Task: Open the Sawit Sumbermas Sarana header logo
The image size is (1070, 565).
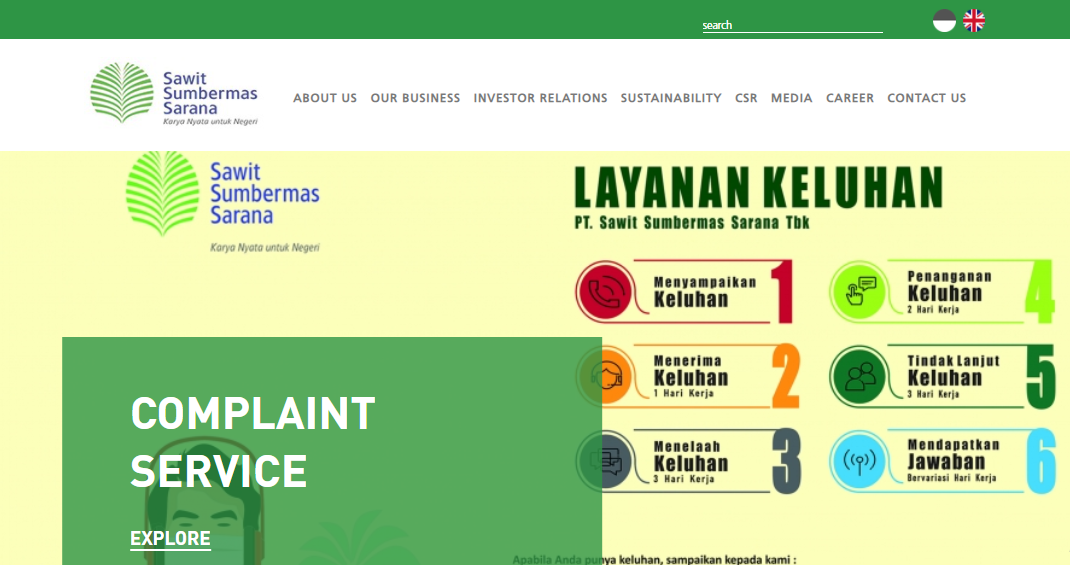Action: point(174,93)
